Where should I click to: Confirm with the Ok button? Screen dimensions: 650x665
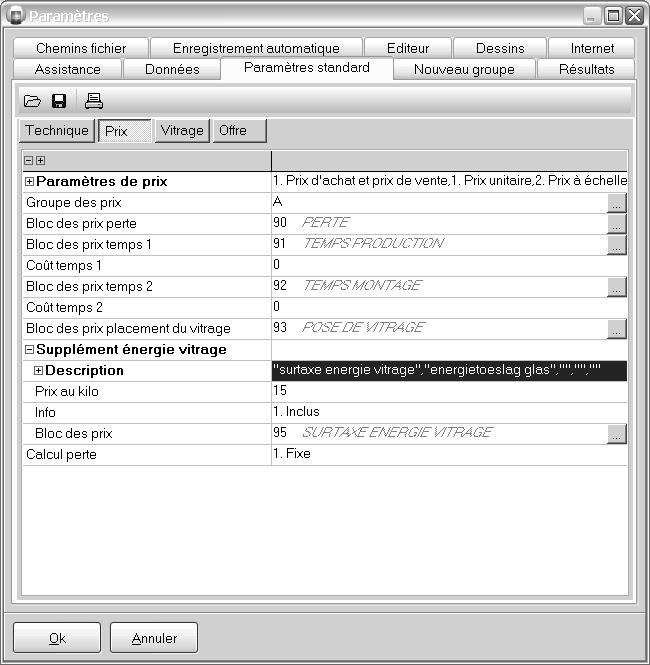57,637
